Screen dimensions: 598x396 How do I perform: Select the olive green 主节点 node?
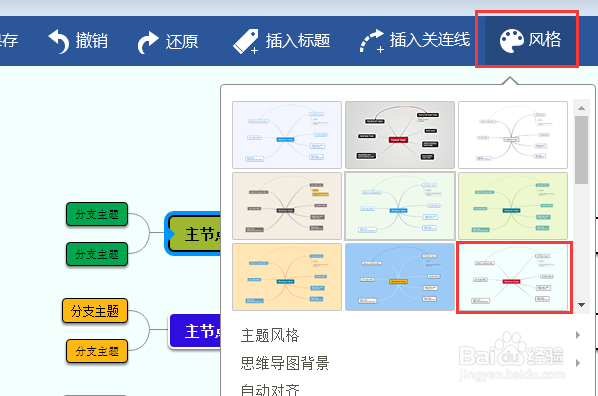(x=193, y=233)
